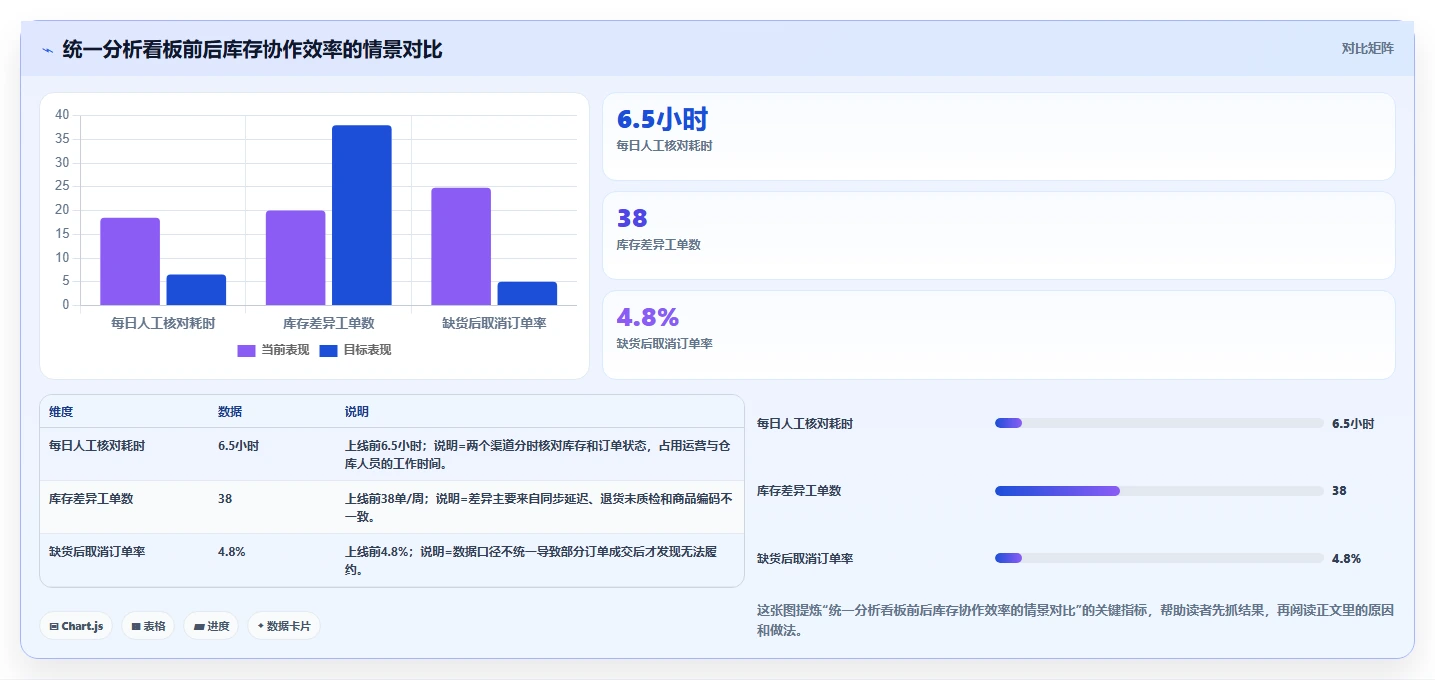Toggle the 当前表现 legend swatch
Screen dimensions: 1435x680
pos(246,350)
